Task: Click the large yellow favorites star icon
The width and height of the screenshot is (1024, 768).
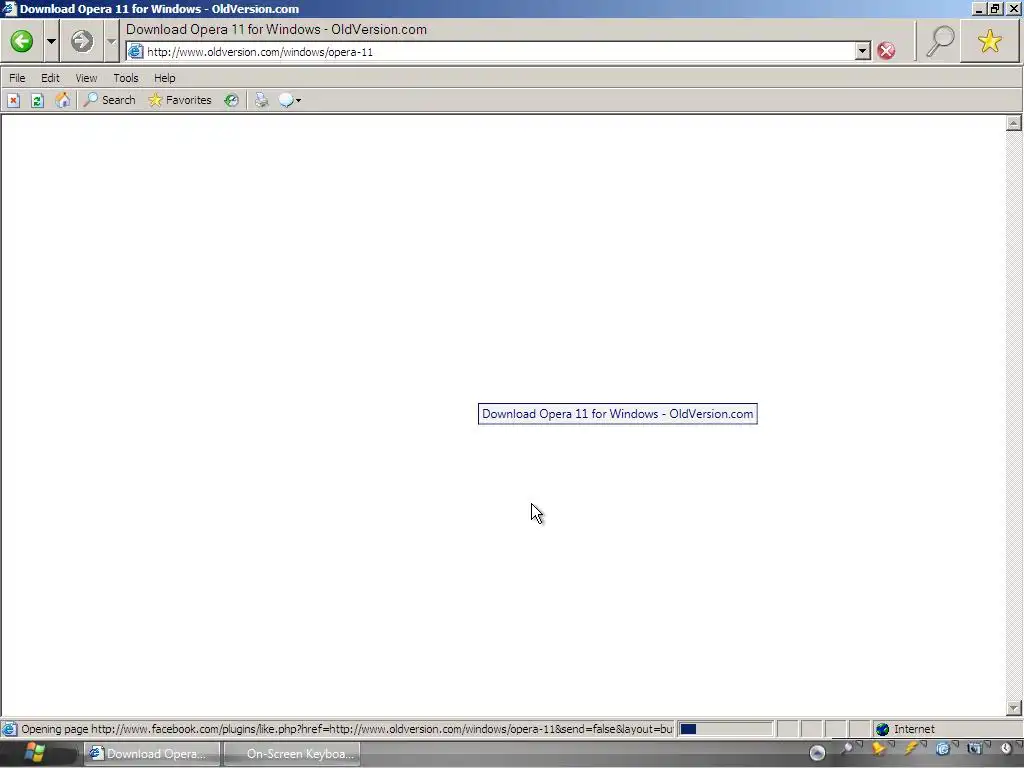Action: (989, 41)
